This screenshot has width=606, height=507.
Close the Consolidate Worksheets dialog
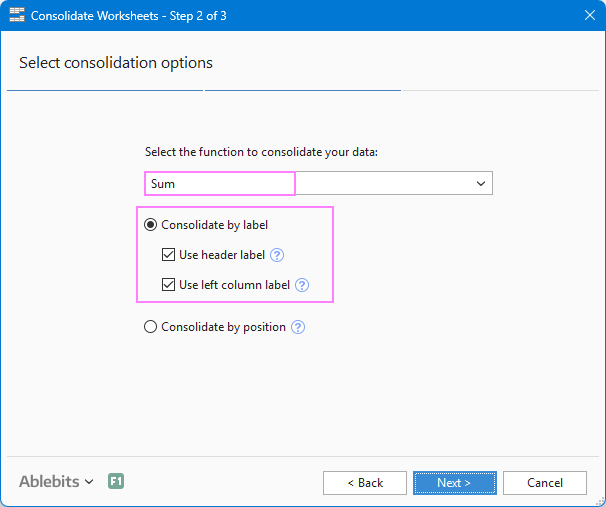coord(590,15)
